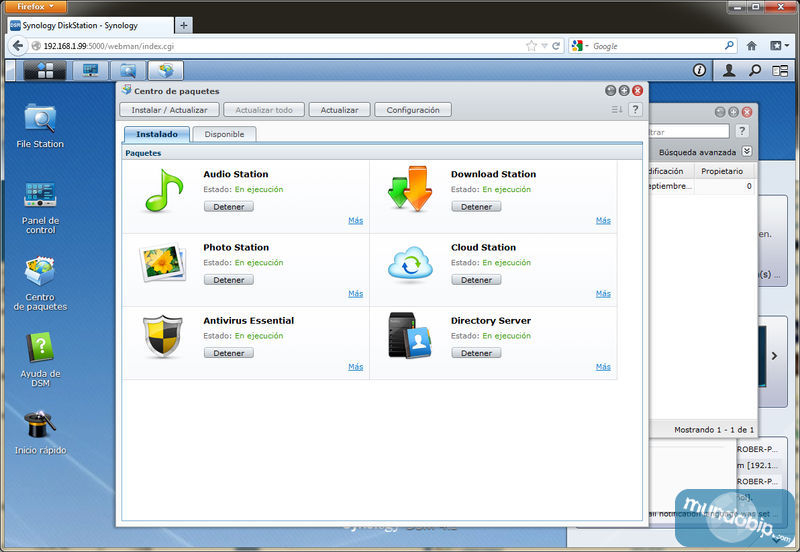Open the DSM main menu grid icon
The height and width of the screenshot is (552, 800).
pyautogui.click(x=45, y=70)
